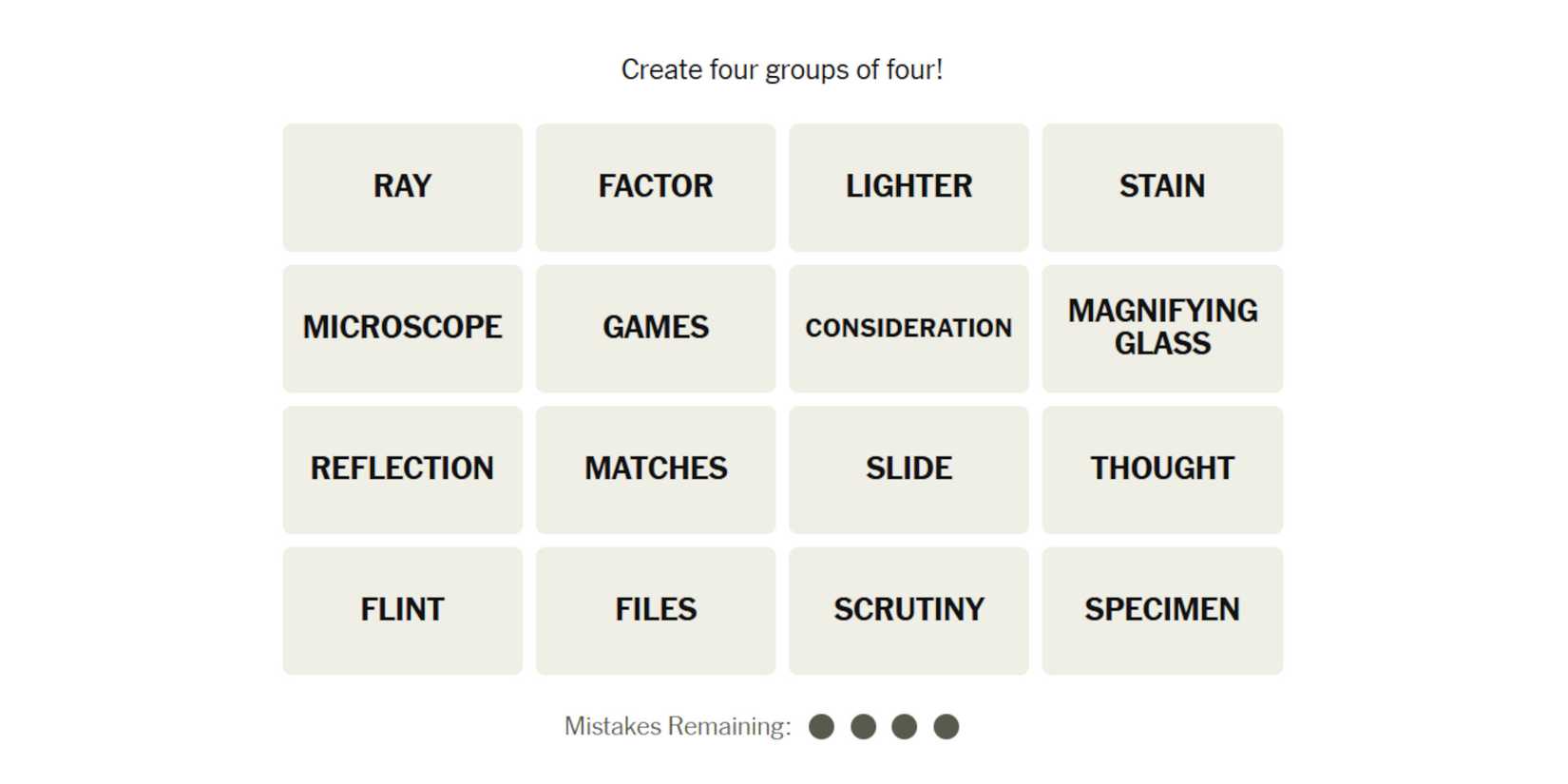Select the RAY tile
The height and width of the screenshot is (784, 1568).
[402, 187]
